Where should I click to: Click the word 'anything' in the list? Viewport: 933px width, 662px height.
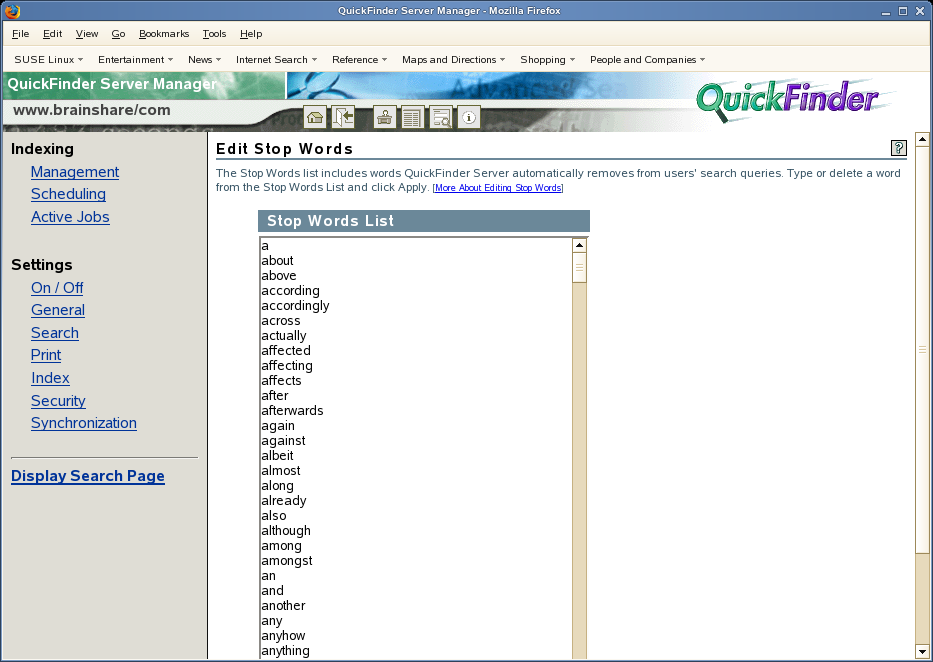click(286, 651)
